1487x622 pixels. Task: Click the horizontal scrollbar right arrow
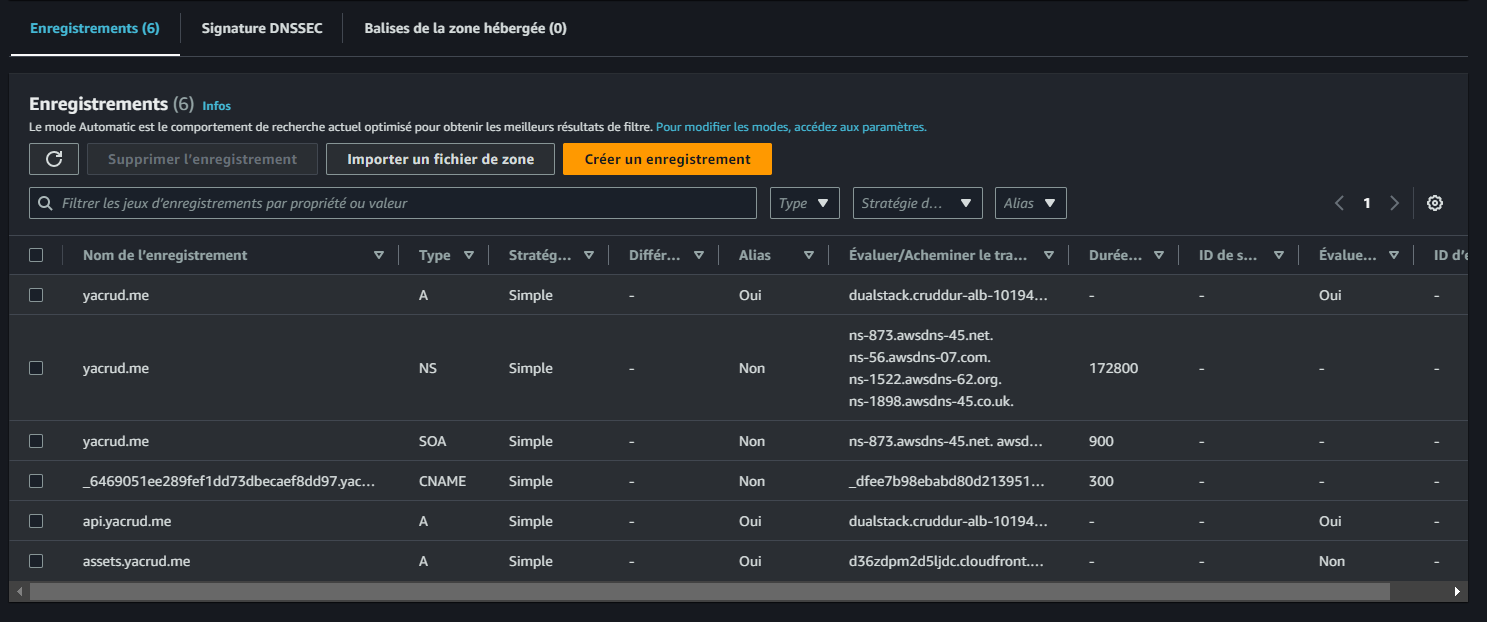(1458, 592)
